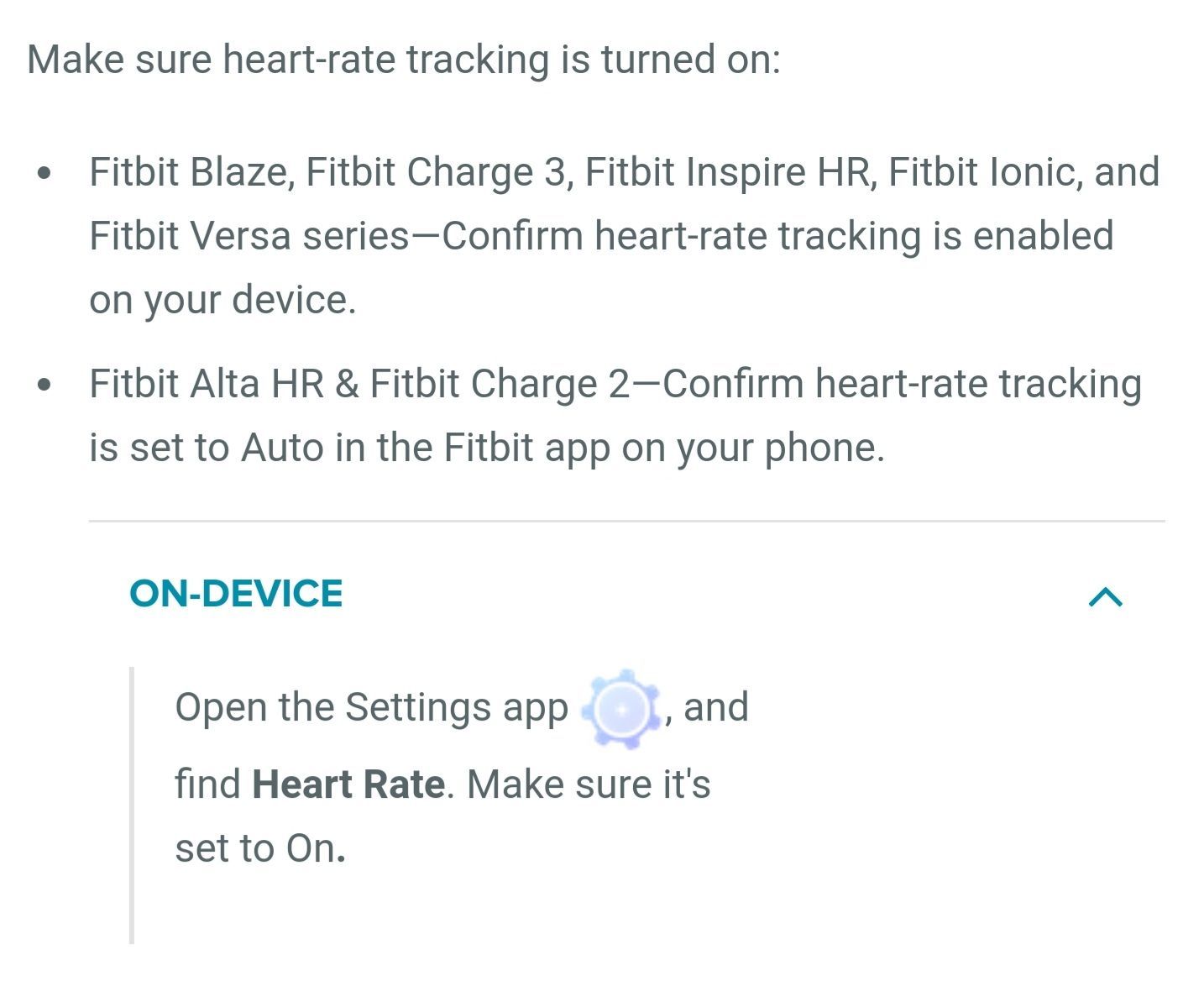The image size is (1204, 981).
Task: Click the gray vertical bar beside instructions
Action: [x=132, y=805]
